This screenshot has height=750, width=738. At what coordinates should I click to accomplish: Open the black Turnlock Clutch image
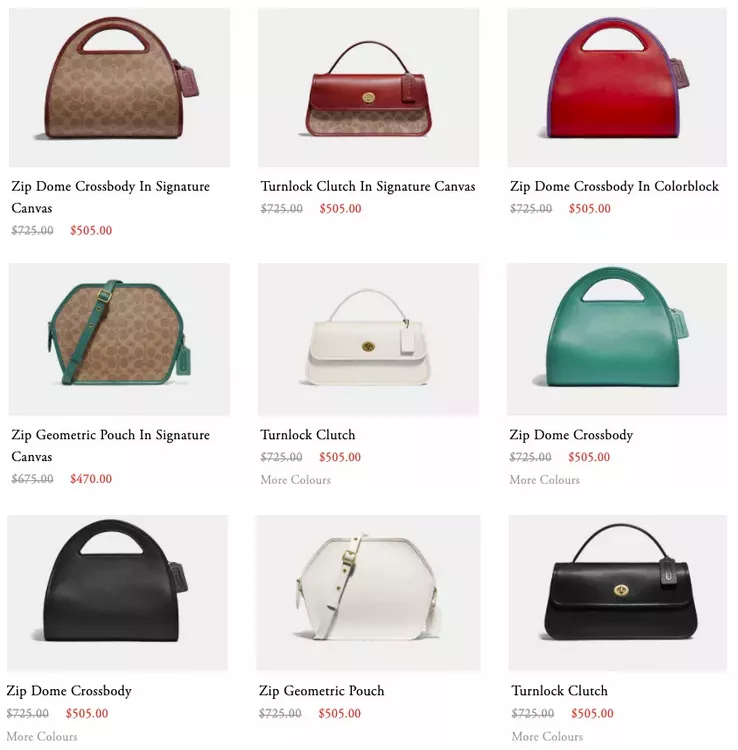[x=618, y=593]
